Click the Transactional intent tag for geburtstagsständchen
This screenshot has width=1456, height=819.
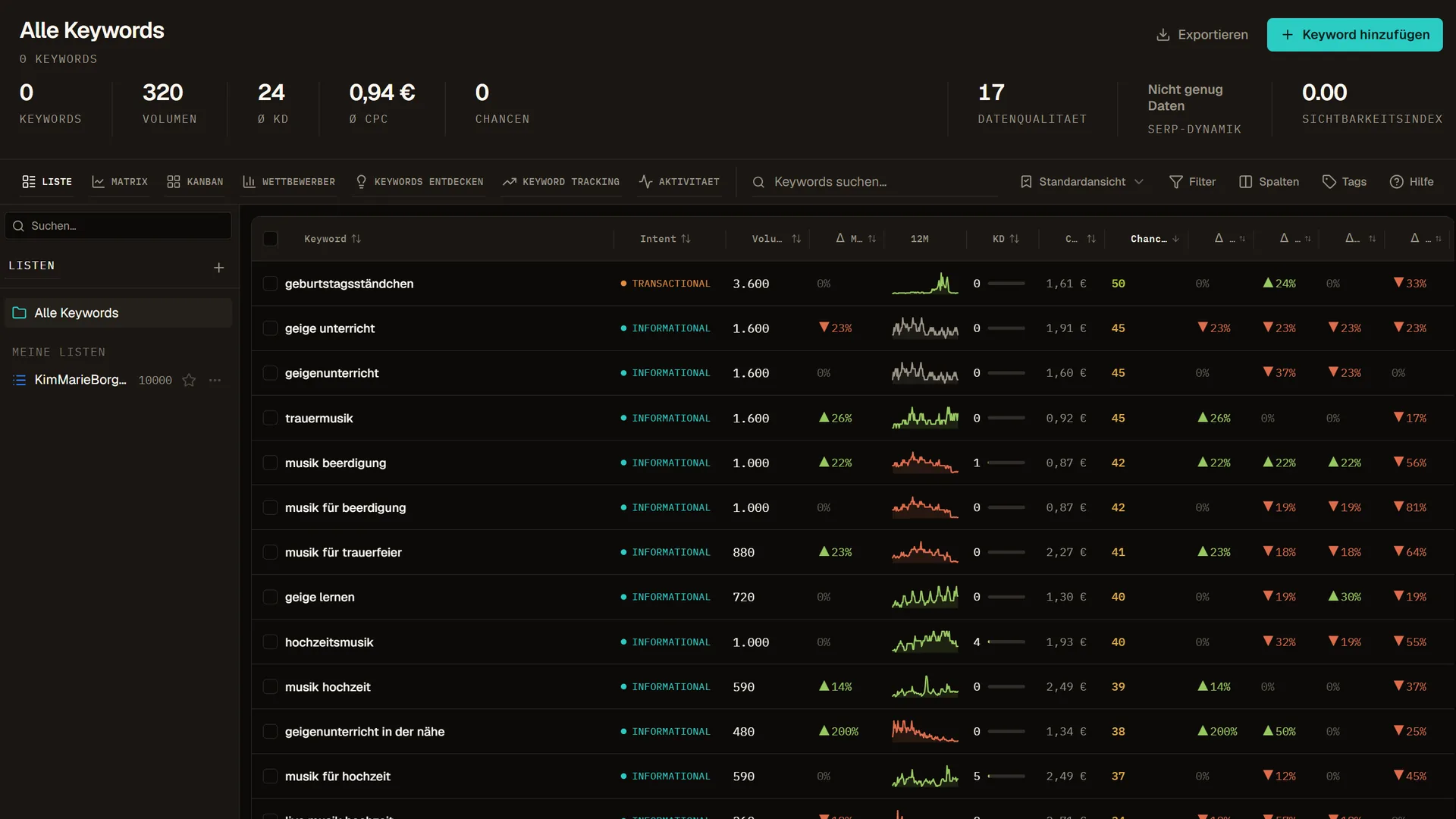pyautogui.click(x=666, y=284)
